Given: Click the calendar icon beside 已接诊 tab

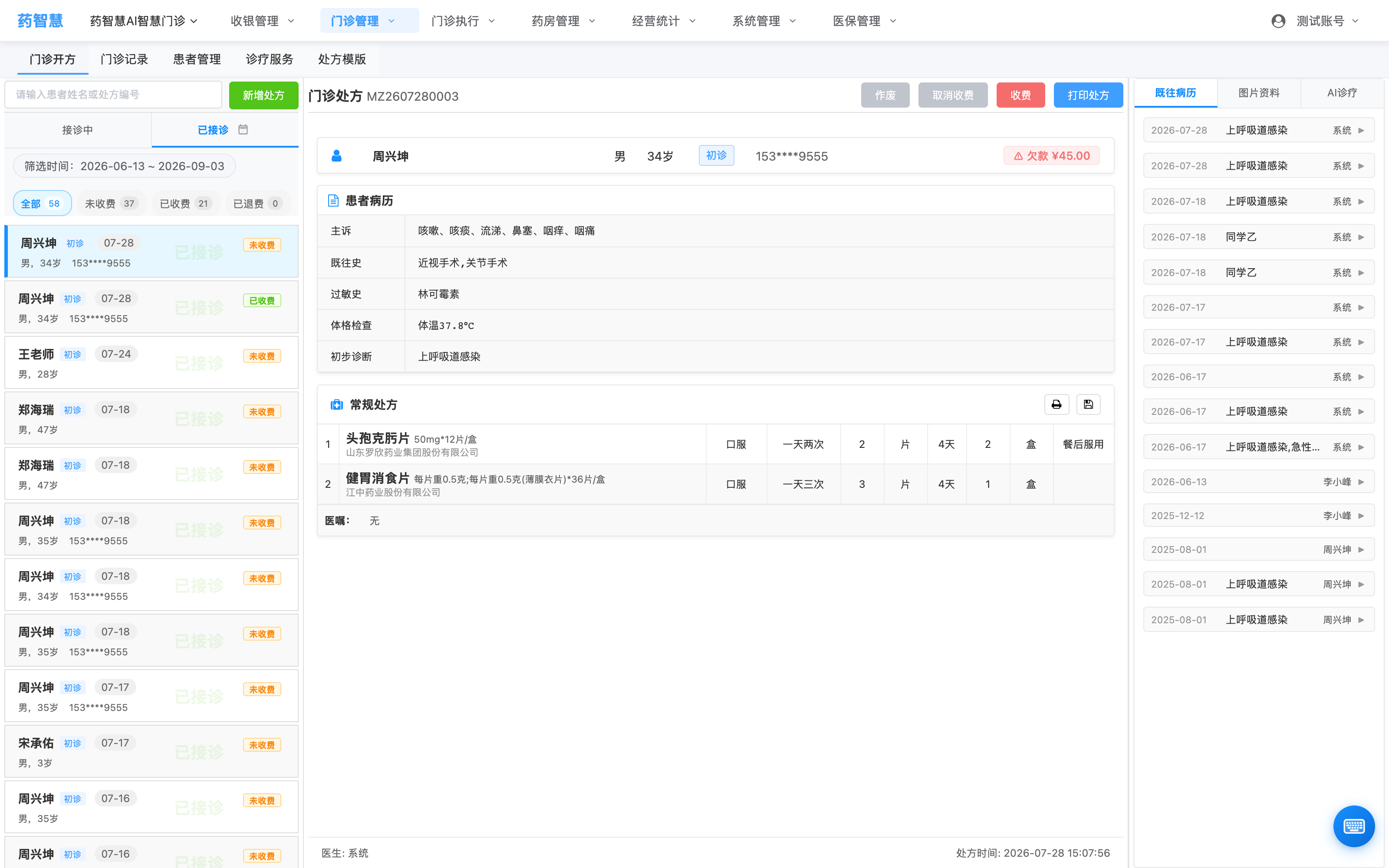Looking at the screenshot, I should pos(244,130).
